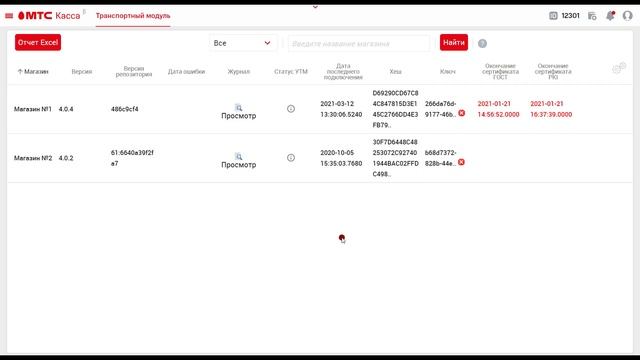The width and height of the screenshot is (640, 360).
Task: Click the Дата последнего подключения header
Action: click(x=343, y=71)
